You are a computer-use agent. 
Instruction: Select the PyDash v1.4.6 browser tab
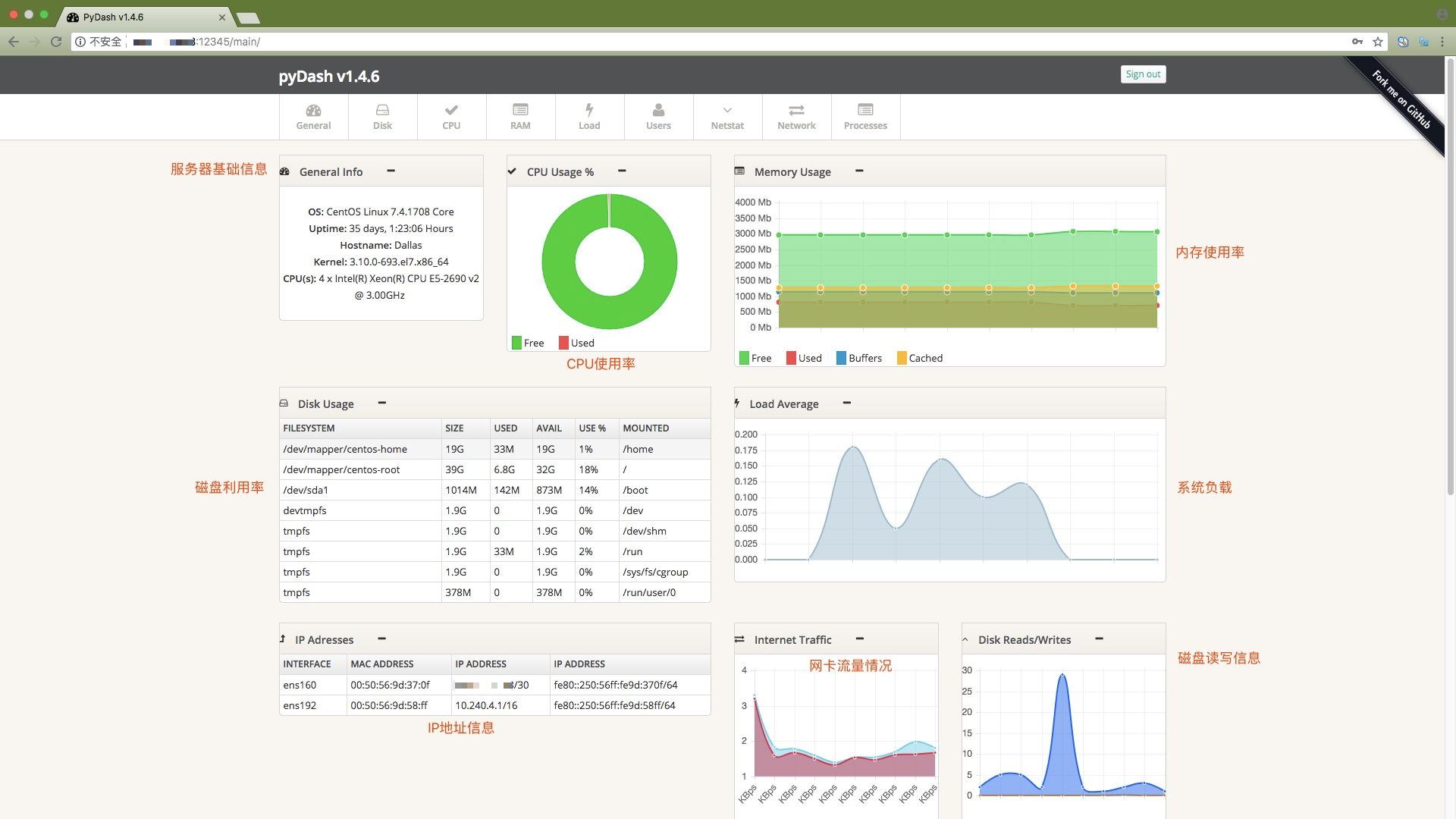[144, 17]
